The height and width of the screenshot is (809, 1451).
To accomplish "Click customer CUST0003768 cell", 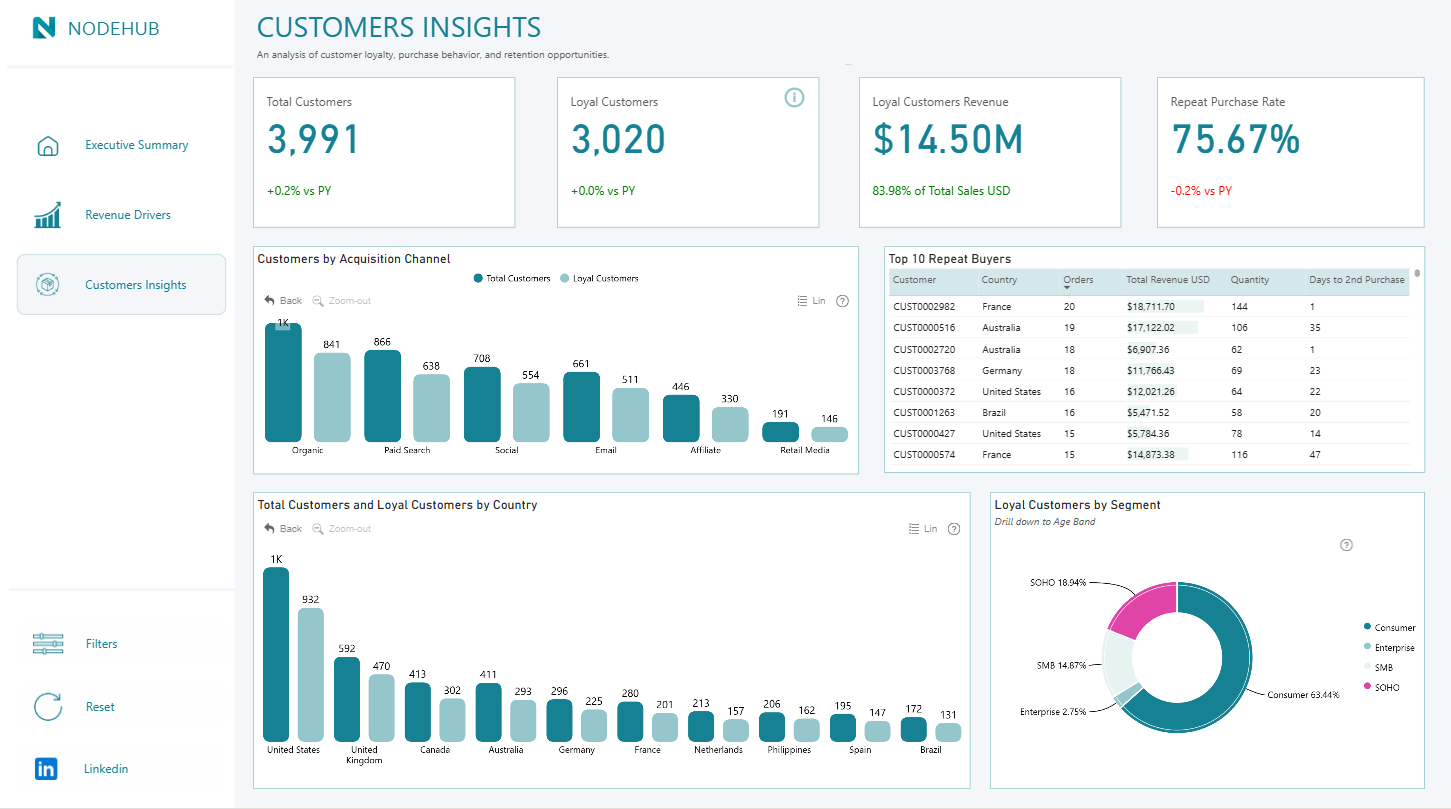I will [924, 371].
